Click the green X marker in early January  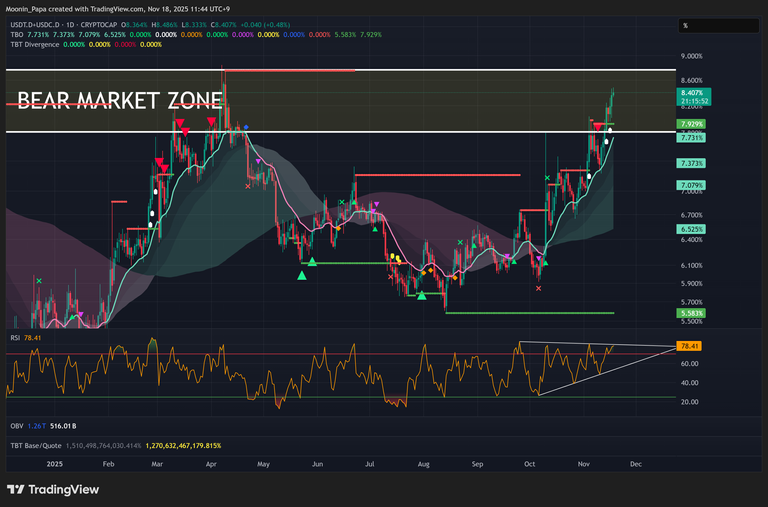pos(39,281)
